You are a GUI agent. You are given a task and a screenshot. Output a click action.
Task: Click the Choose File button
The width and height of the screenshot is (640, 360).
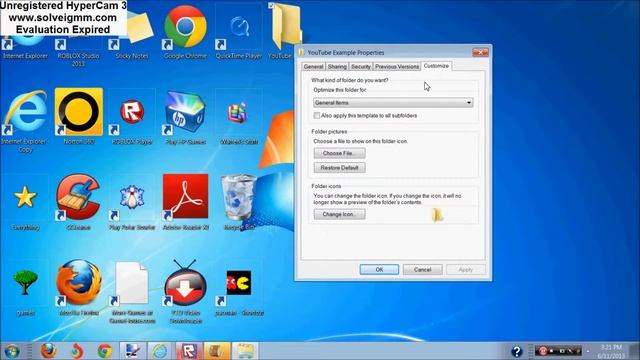tap(340, 153)
